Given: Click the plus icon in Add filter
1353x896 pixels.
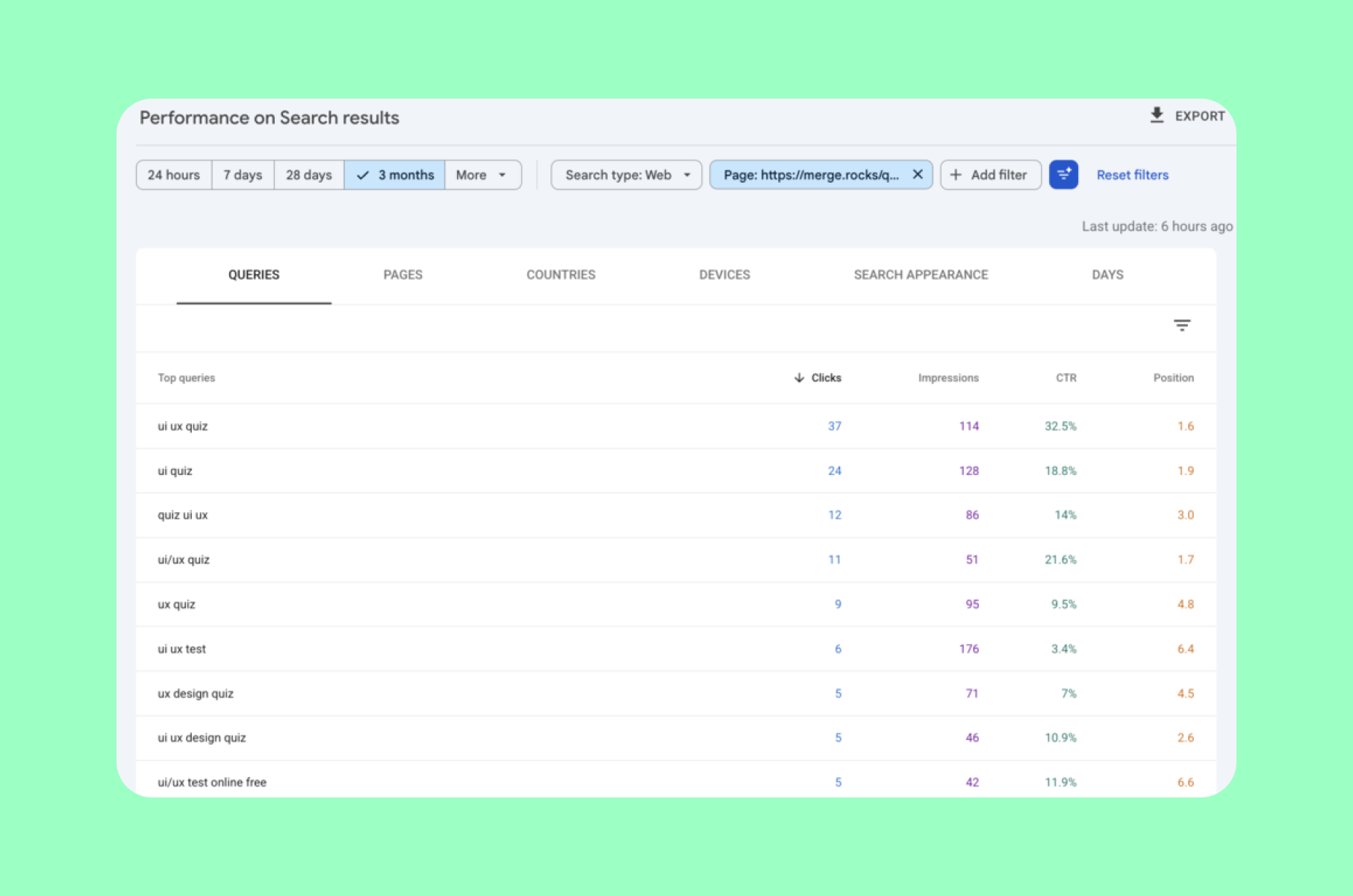Looking at the screenshot, I should point(956,175).
